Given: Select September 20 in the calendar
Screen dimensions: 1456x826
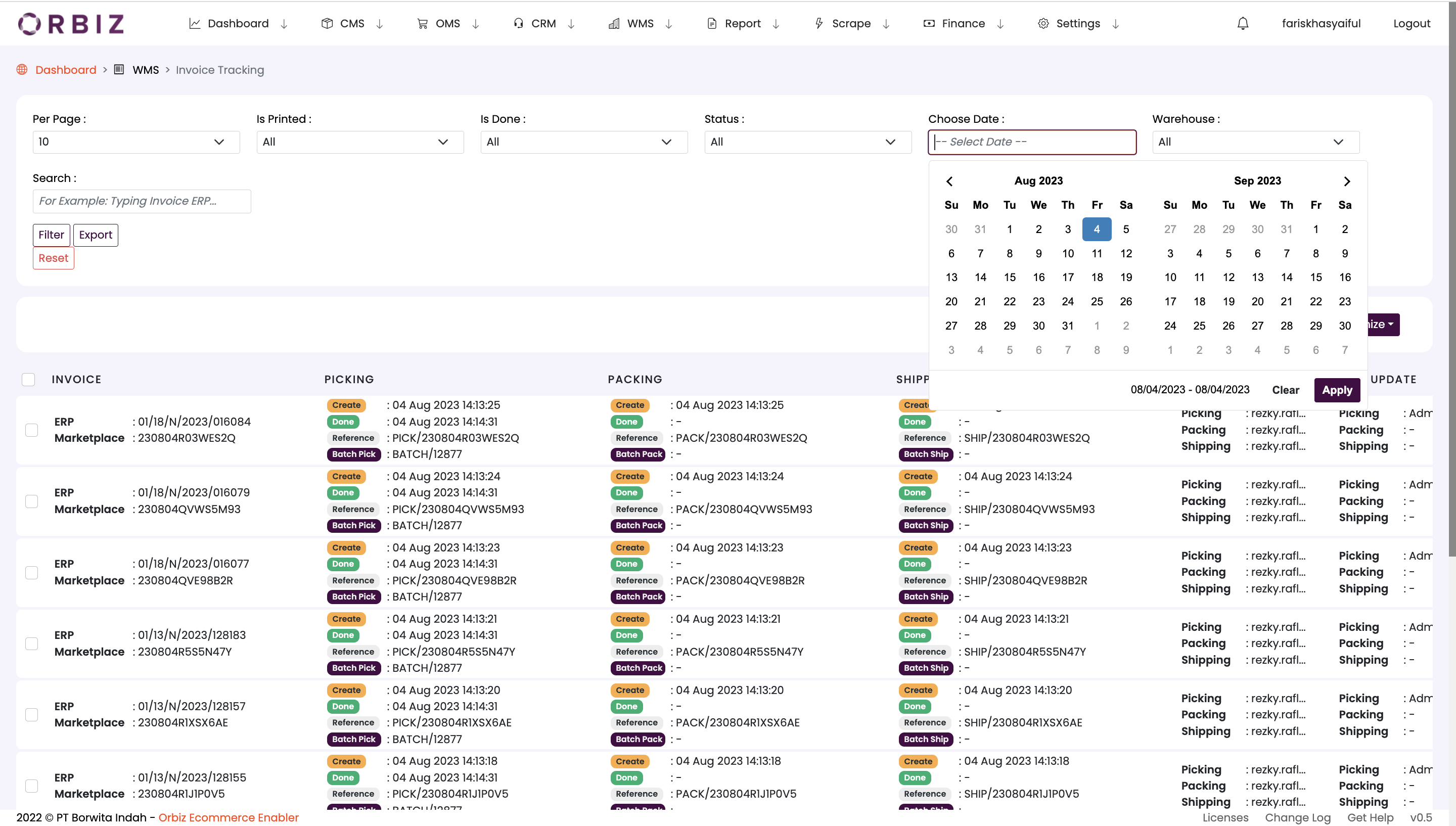Looking at the screenshot, I should click(1257, 302).
